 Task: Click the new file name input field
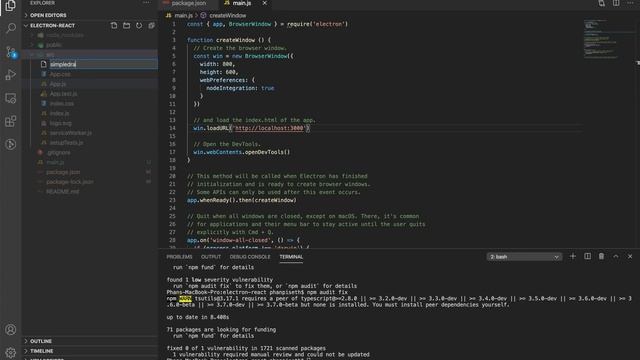tap(103, 64)
